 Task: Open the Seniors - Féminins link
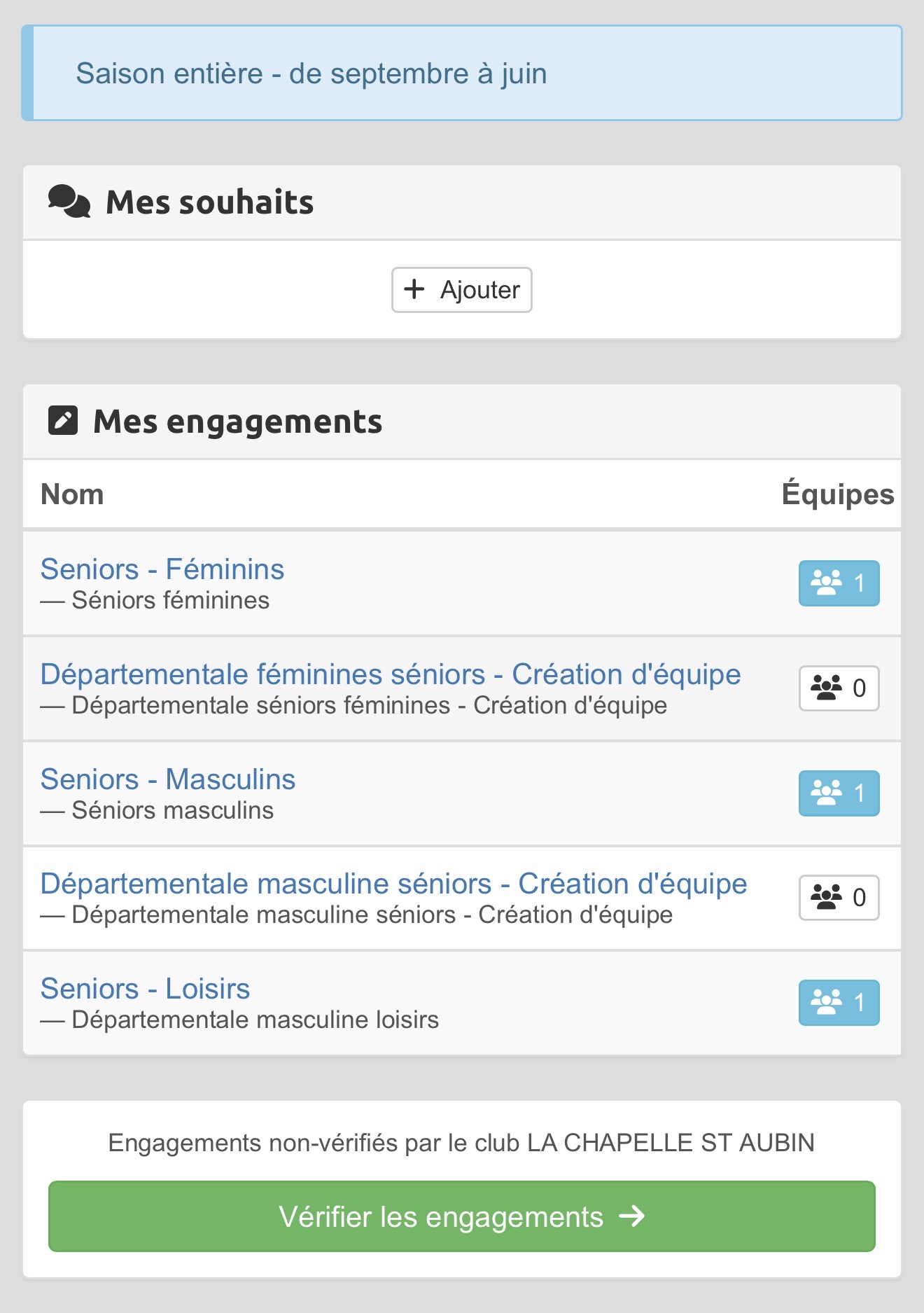coord(162,569)
